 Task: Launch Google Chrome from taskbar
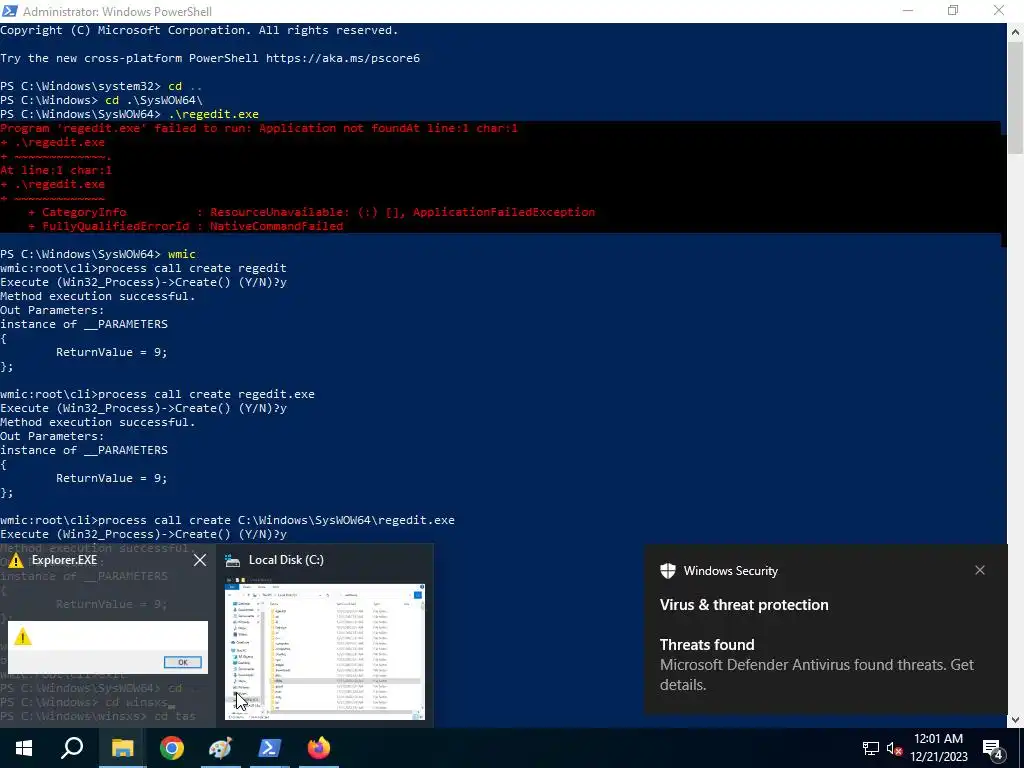click(x=172, y=748)
